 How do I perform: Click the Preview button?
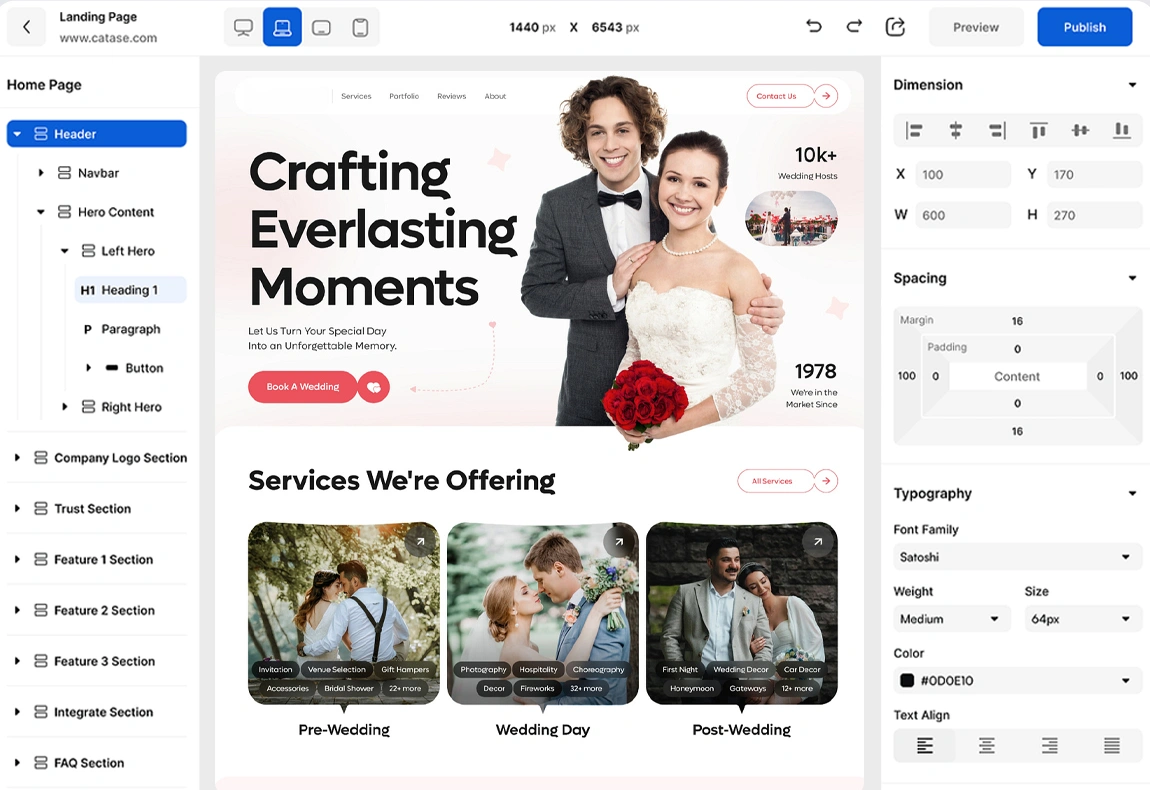coord(975,27)
